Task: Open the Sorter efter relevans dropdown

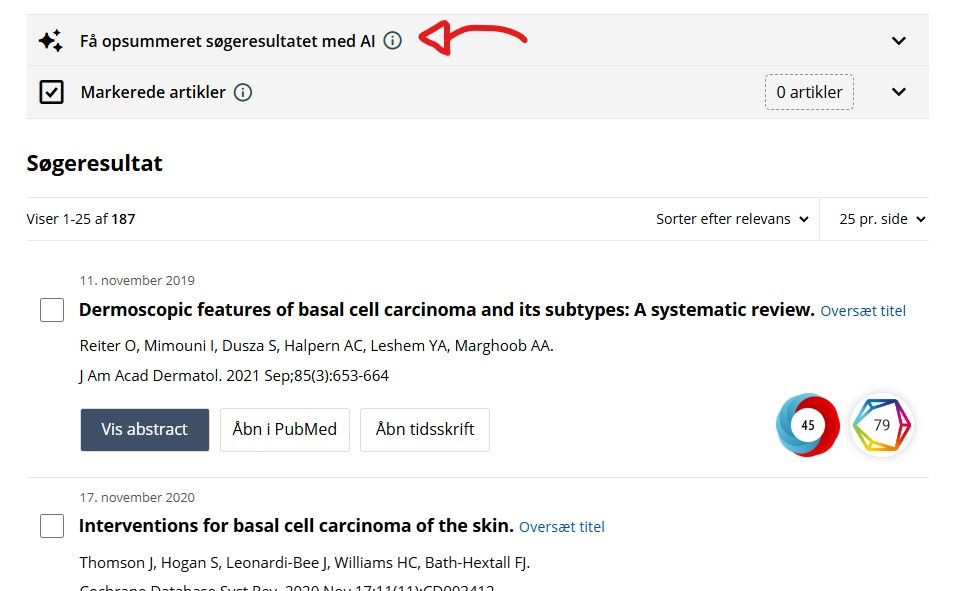Action: [x=733, y=219]
